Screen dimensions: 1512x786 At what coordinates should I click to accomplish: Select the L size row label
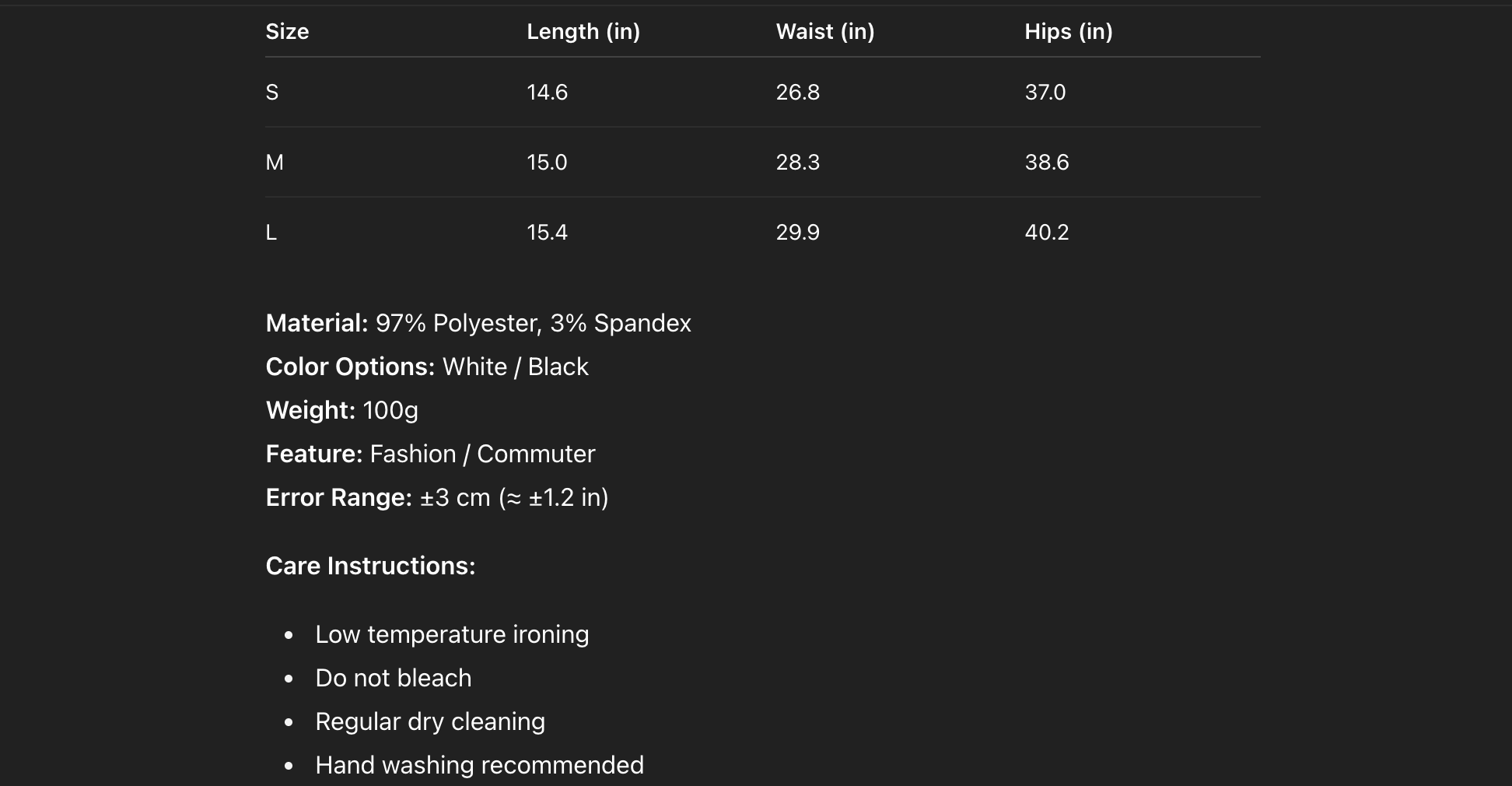[x=271, y=233]
